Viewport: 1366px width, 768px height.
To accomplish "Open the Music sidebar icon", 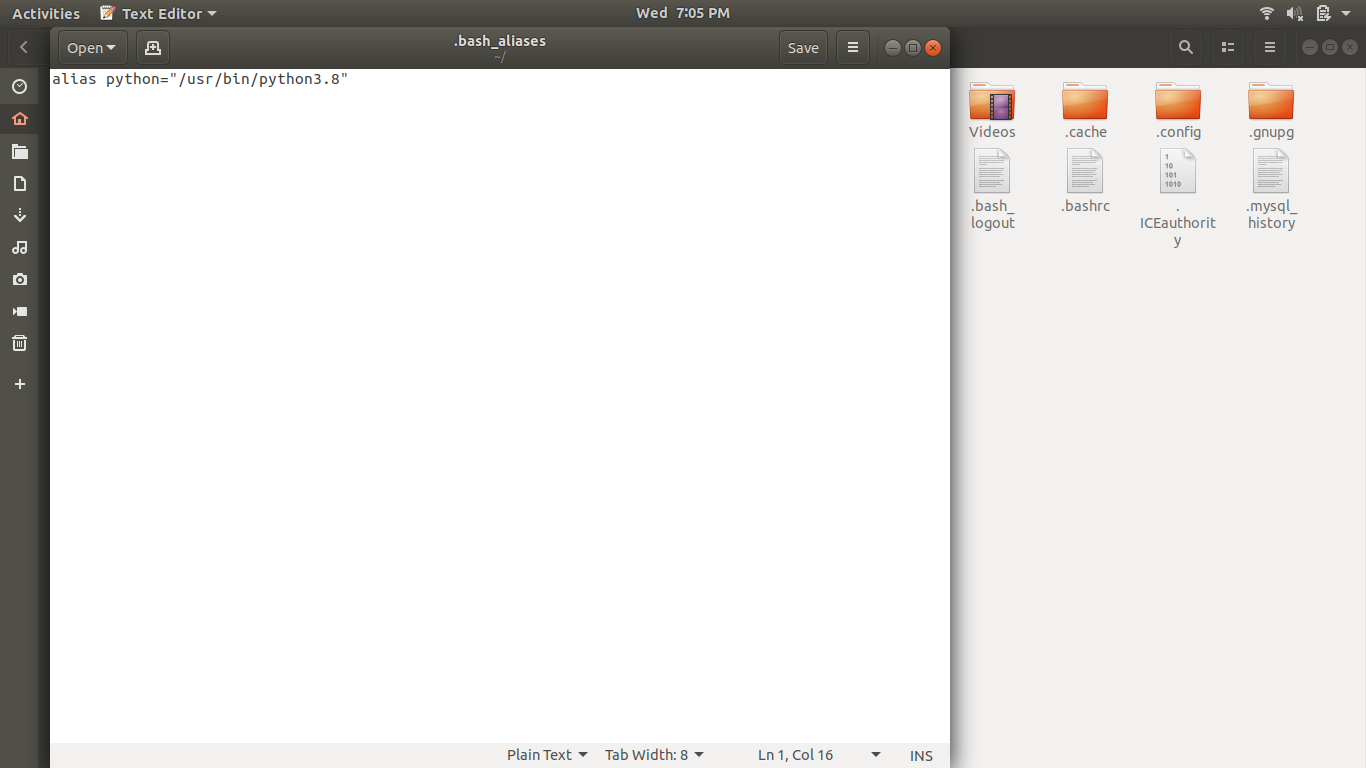I will pos(19,247).
